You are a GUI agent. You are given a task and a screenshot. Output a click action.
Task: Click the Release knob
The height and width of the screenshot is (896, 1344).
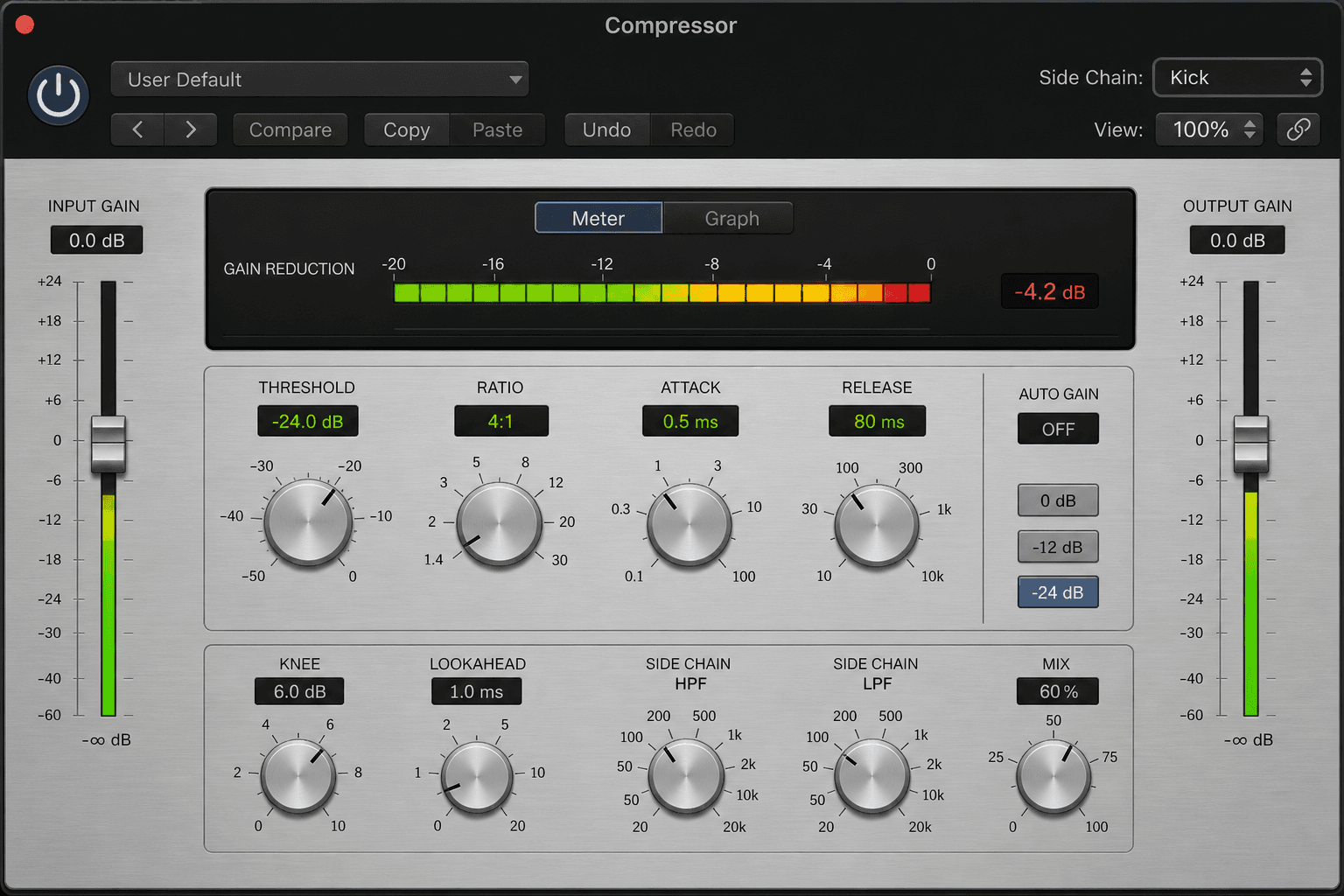click(877, 525)
